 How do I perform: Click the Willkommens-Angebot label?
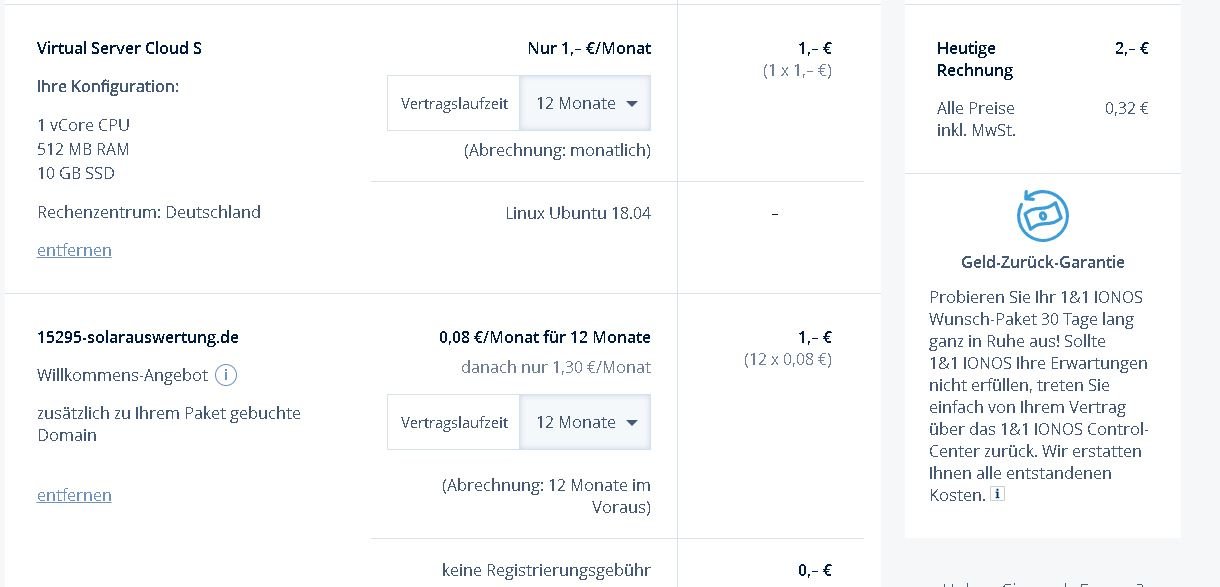point(122,376)
